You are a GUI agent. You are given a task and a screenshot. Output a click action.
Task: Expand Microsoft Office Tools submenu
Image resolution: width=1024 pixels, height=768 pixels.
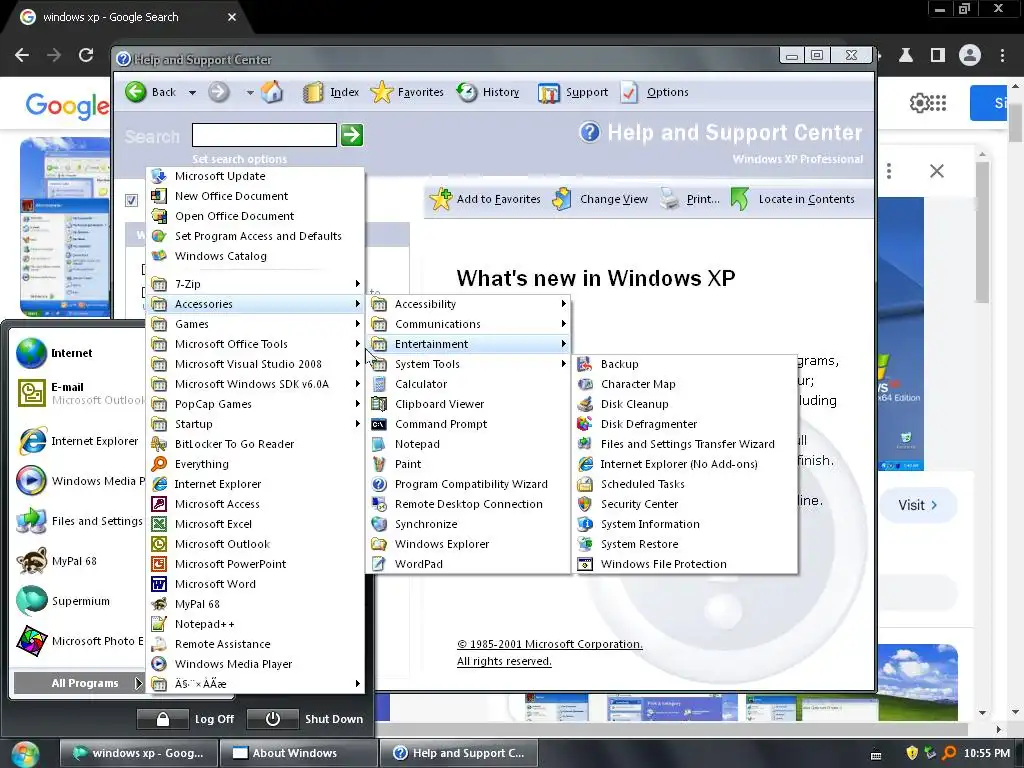pos(255,344)
